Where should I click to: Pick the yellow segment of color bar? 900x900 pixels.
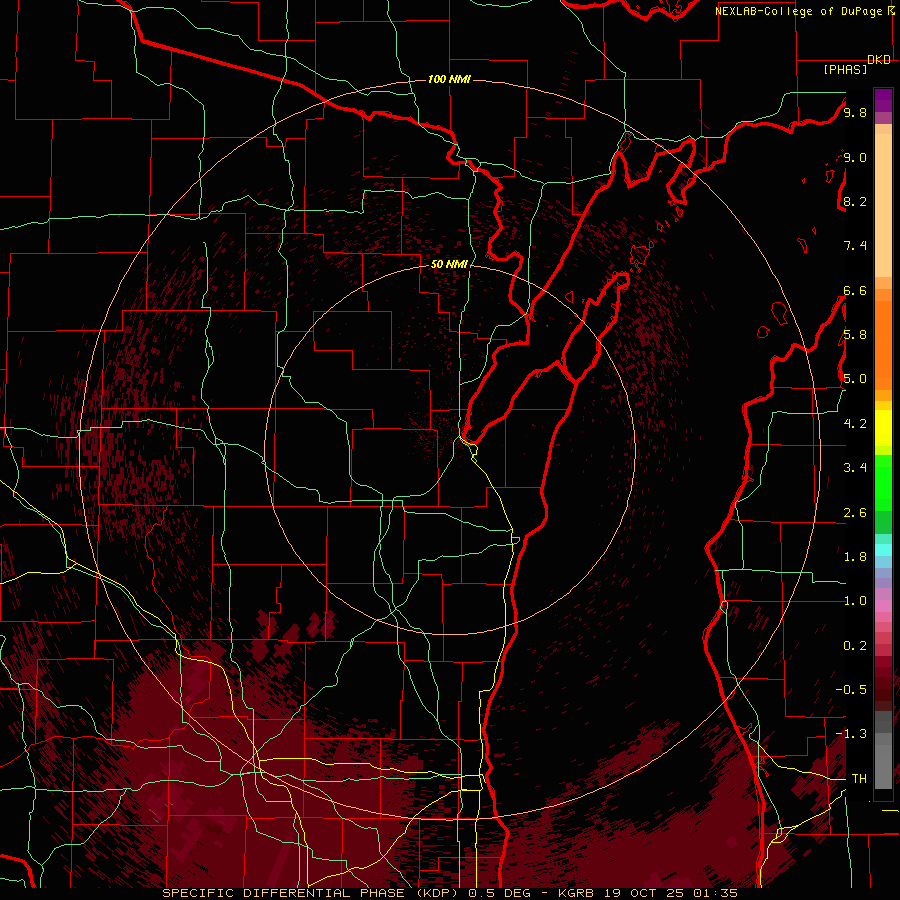(x=883, y=428)
